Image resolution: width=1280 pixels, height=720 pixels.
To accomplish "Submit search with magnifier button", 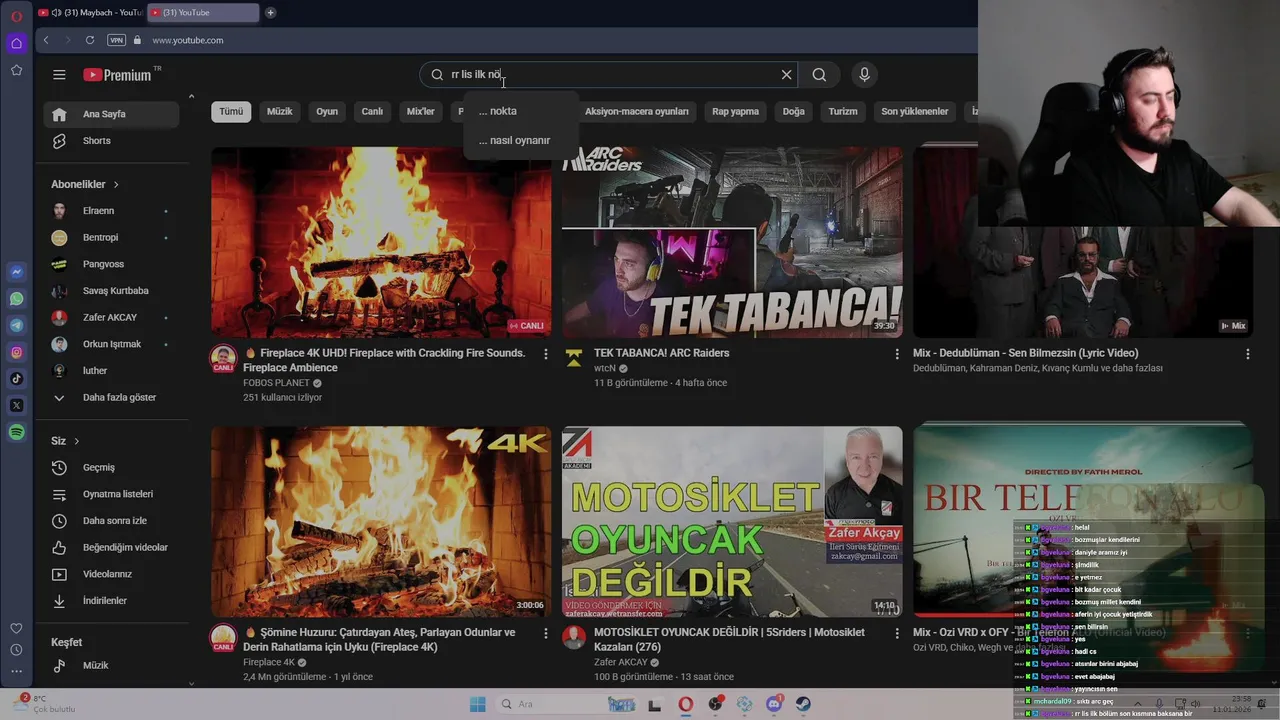I will pos(819,75).
